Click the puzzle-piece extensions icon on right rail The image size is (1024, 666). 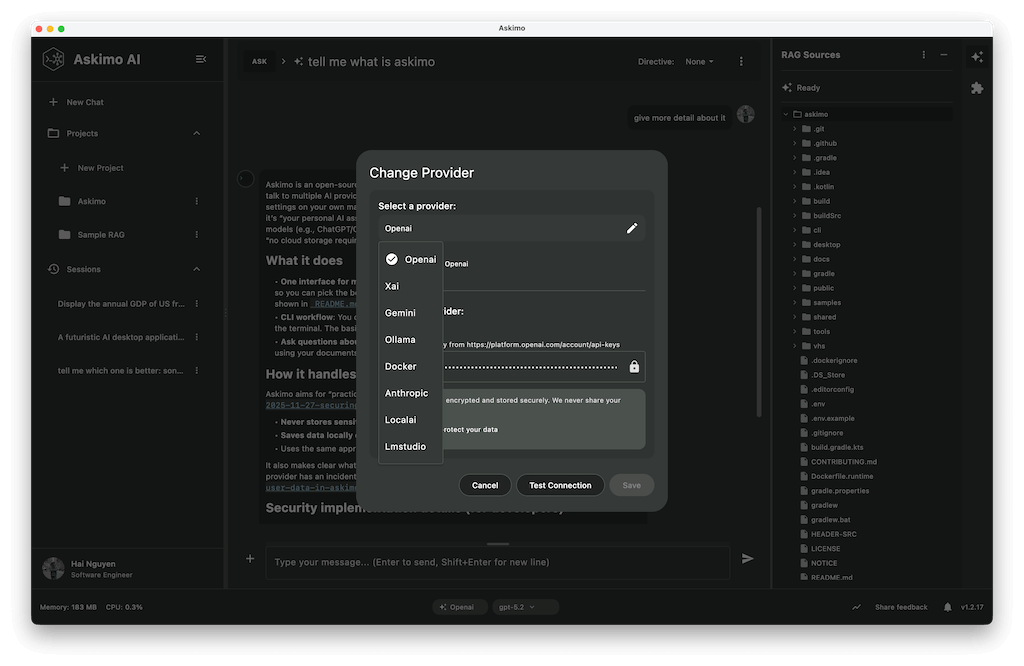pyautogui.click(x=978, y=88)
